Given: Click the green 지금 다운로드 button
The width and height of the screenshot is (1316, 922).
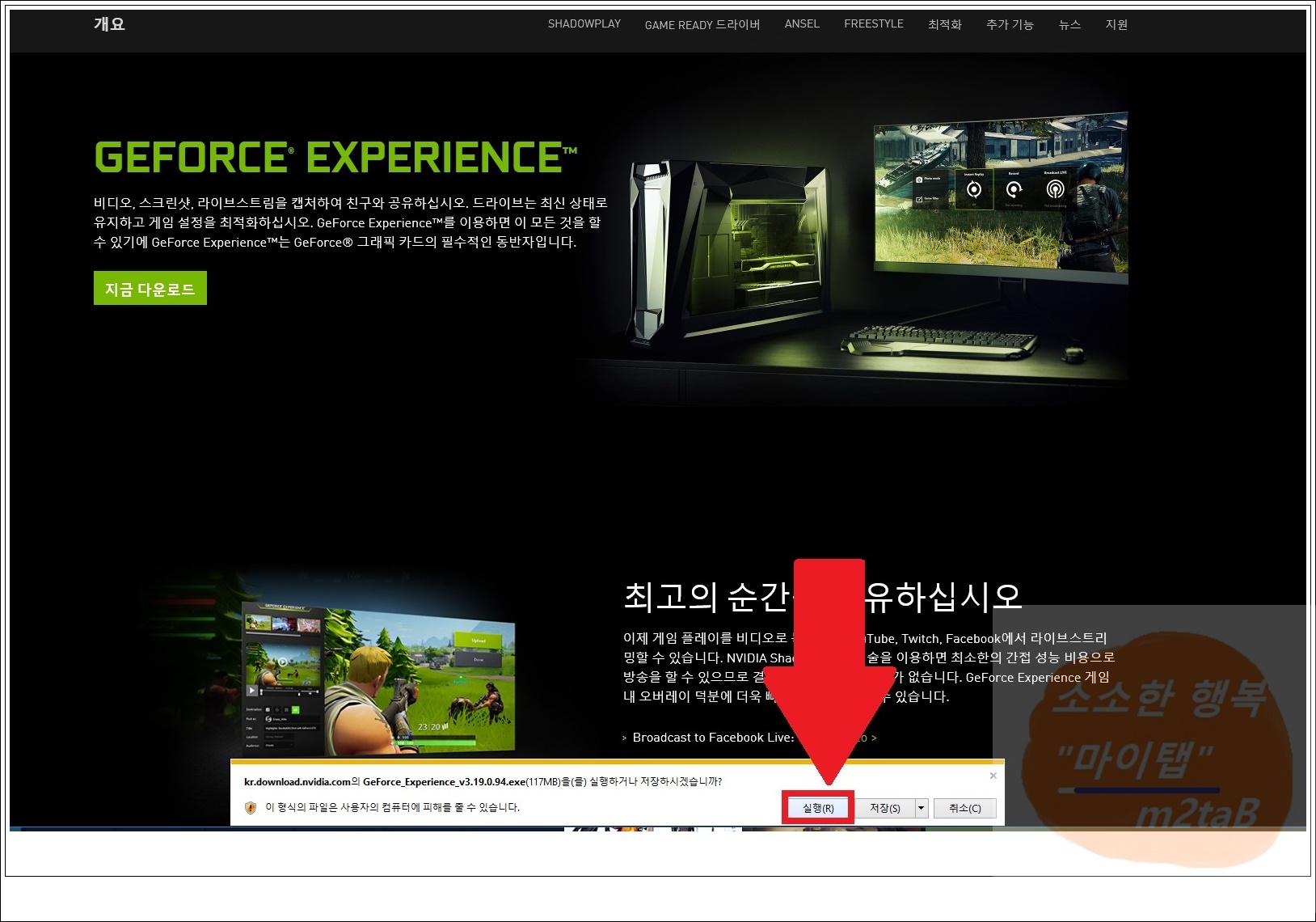Looking at the screenshot, I should (x=150, y=289).
